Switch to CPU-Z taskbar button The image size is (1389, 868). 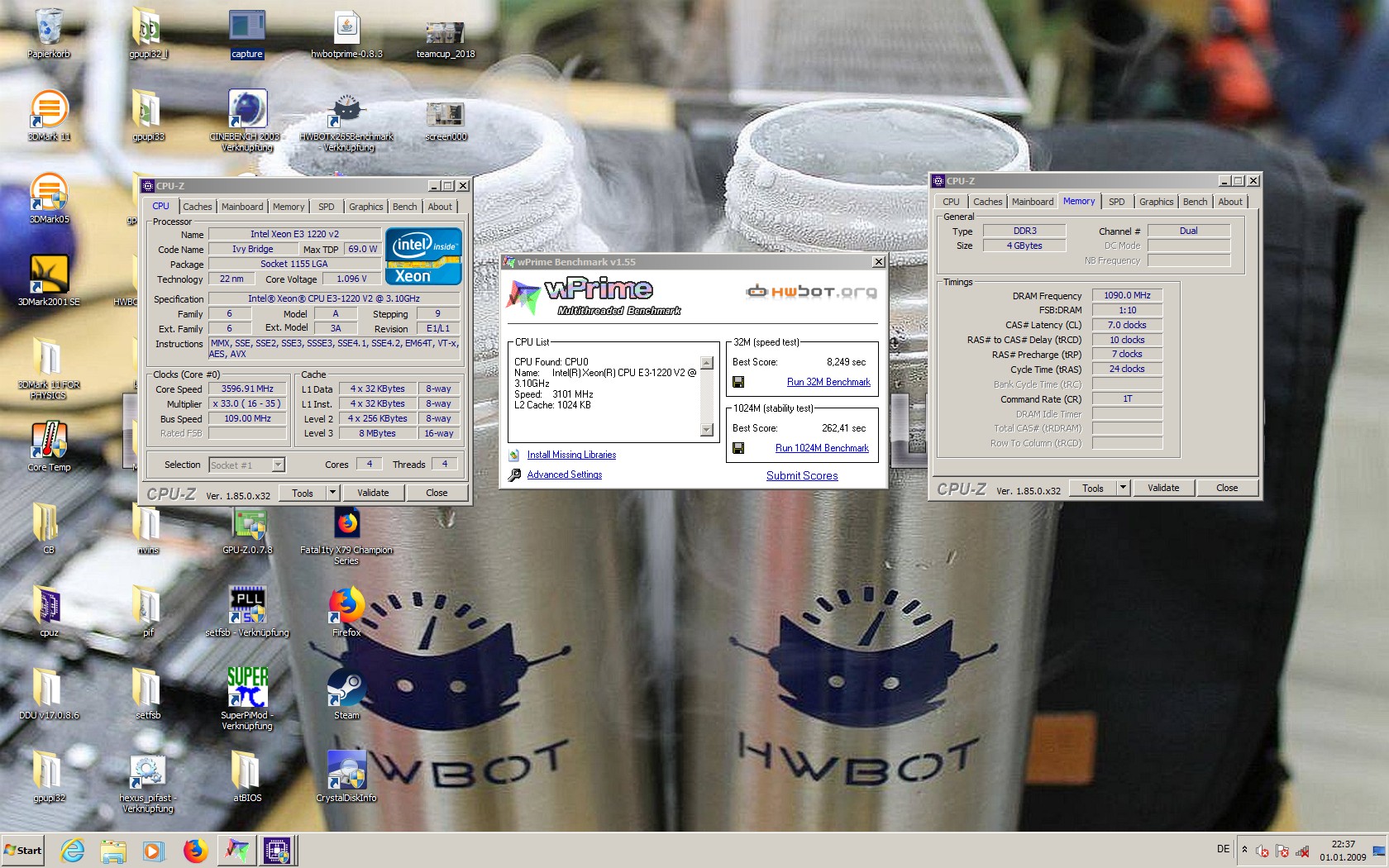(x=276, y=850)
